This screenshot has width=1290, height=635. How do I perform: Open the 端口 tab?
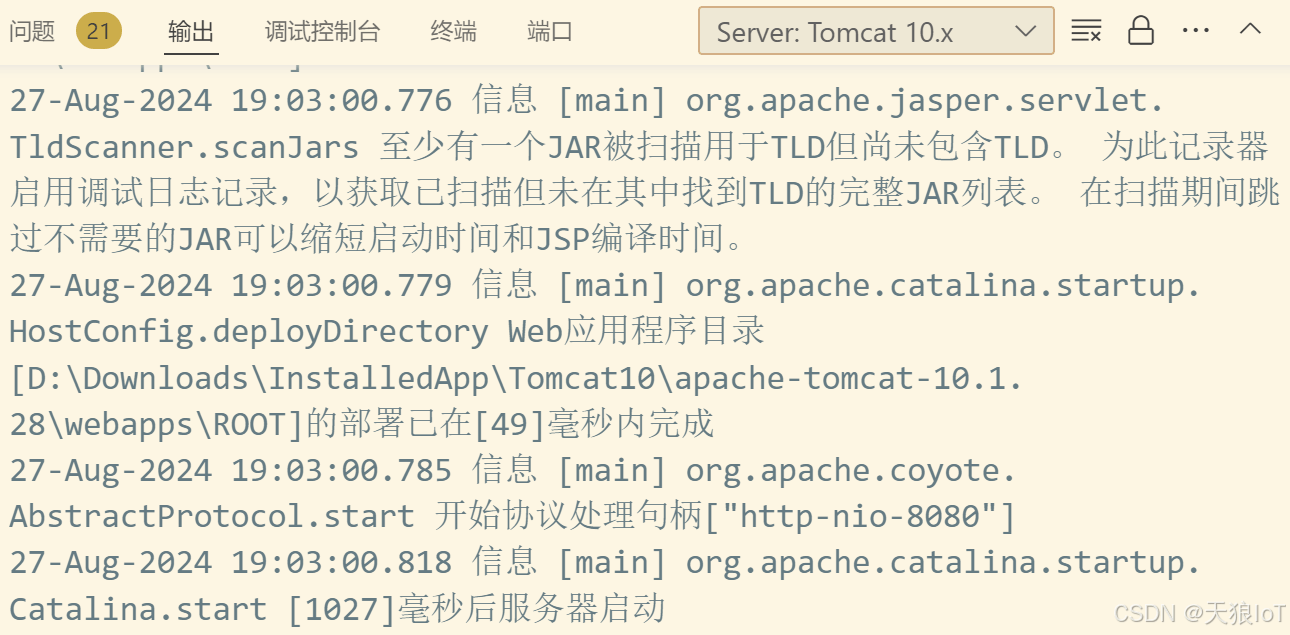coord(549,32)
